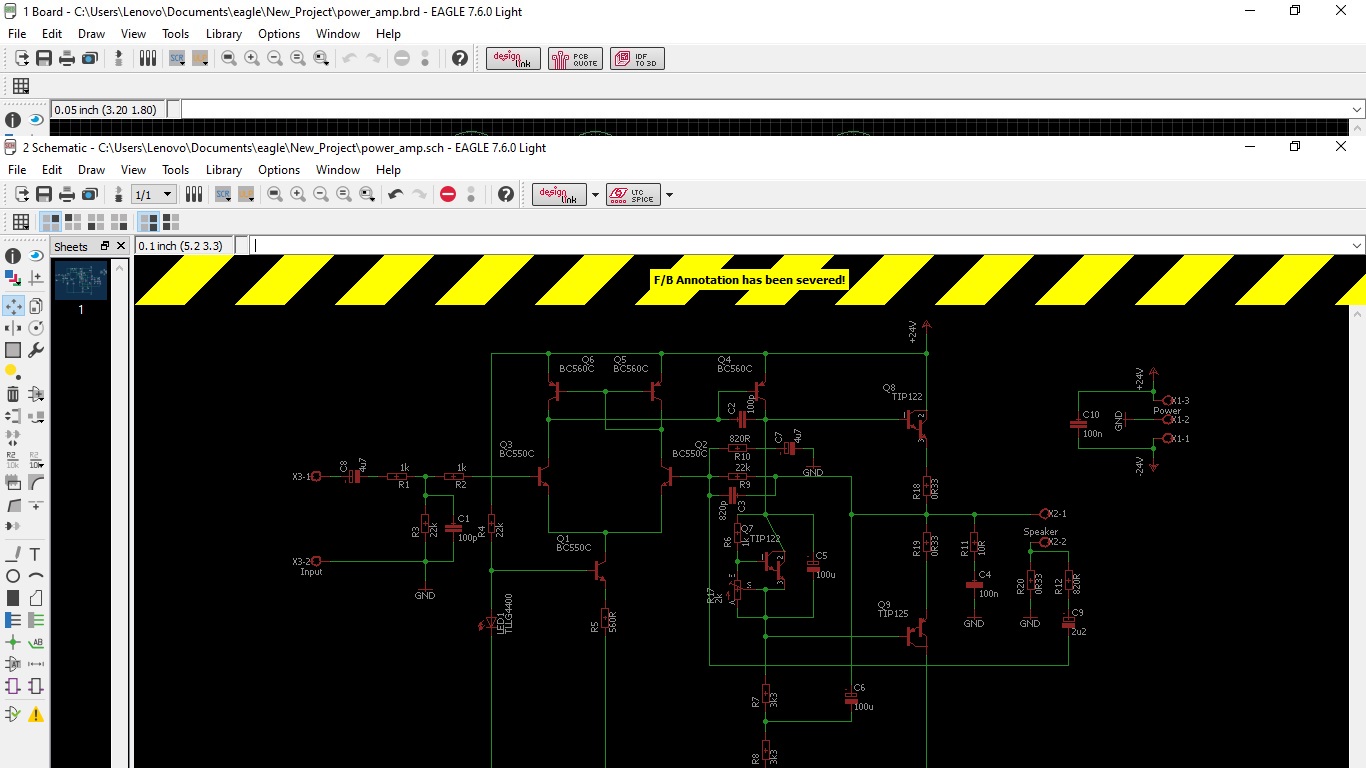This screenshot has width=1366, height=768.
Task: Click Redraw in the Schematic toolbar
Action: click(344, 194)
